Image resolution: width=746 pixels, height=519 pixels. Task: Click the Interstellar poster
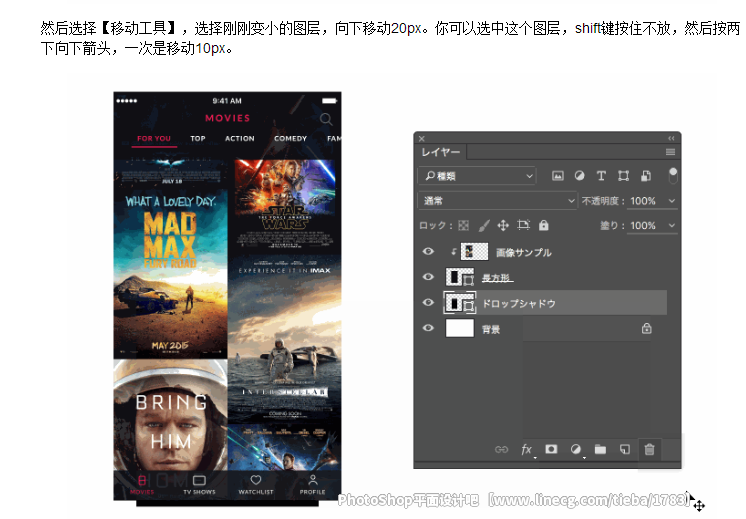[x=285, y=338]
